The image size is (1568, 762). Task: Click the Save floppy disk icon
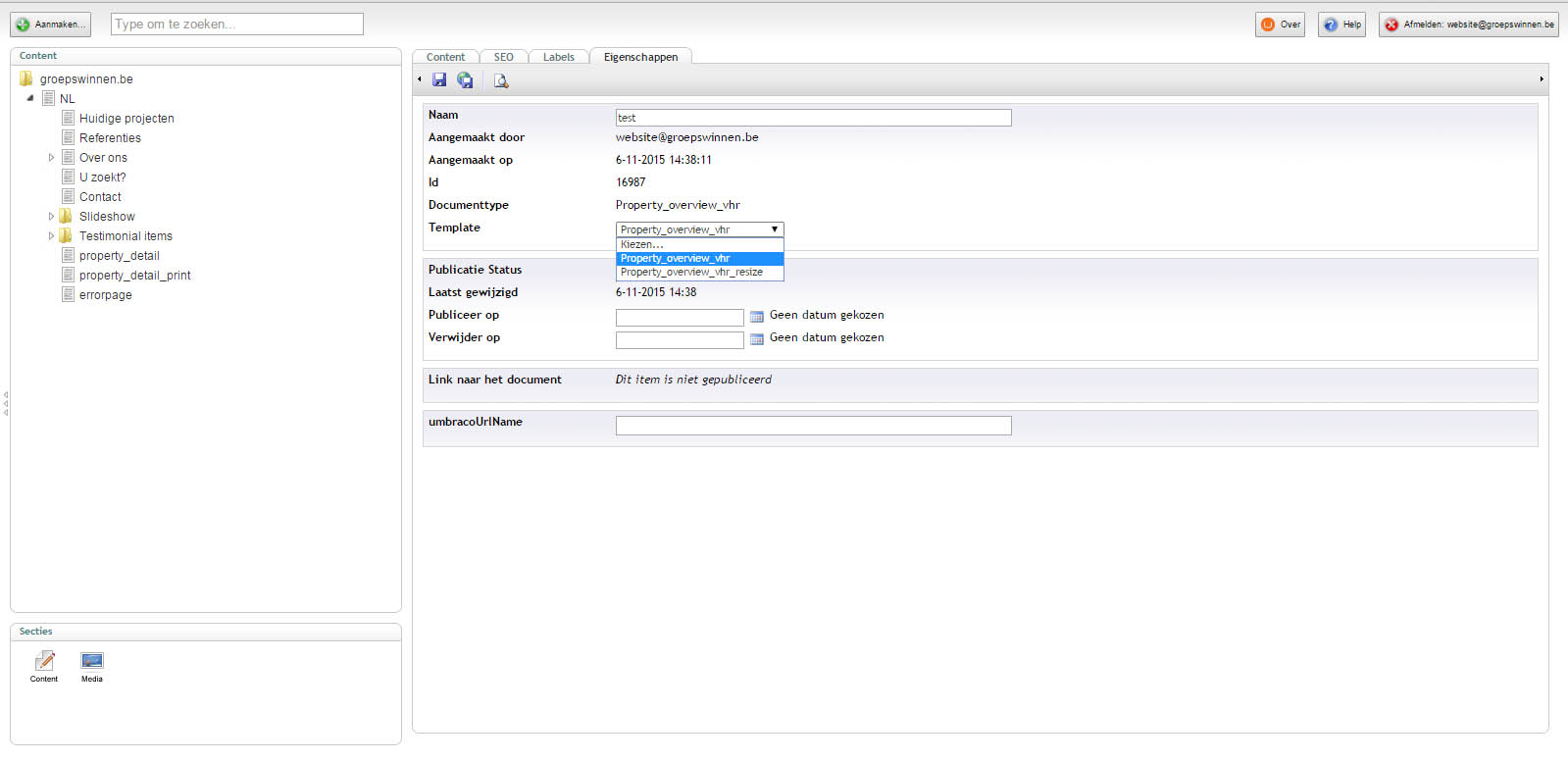tap(439, 80)
